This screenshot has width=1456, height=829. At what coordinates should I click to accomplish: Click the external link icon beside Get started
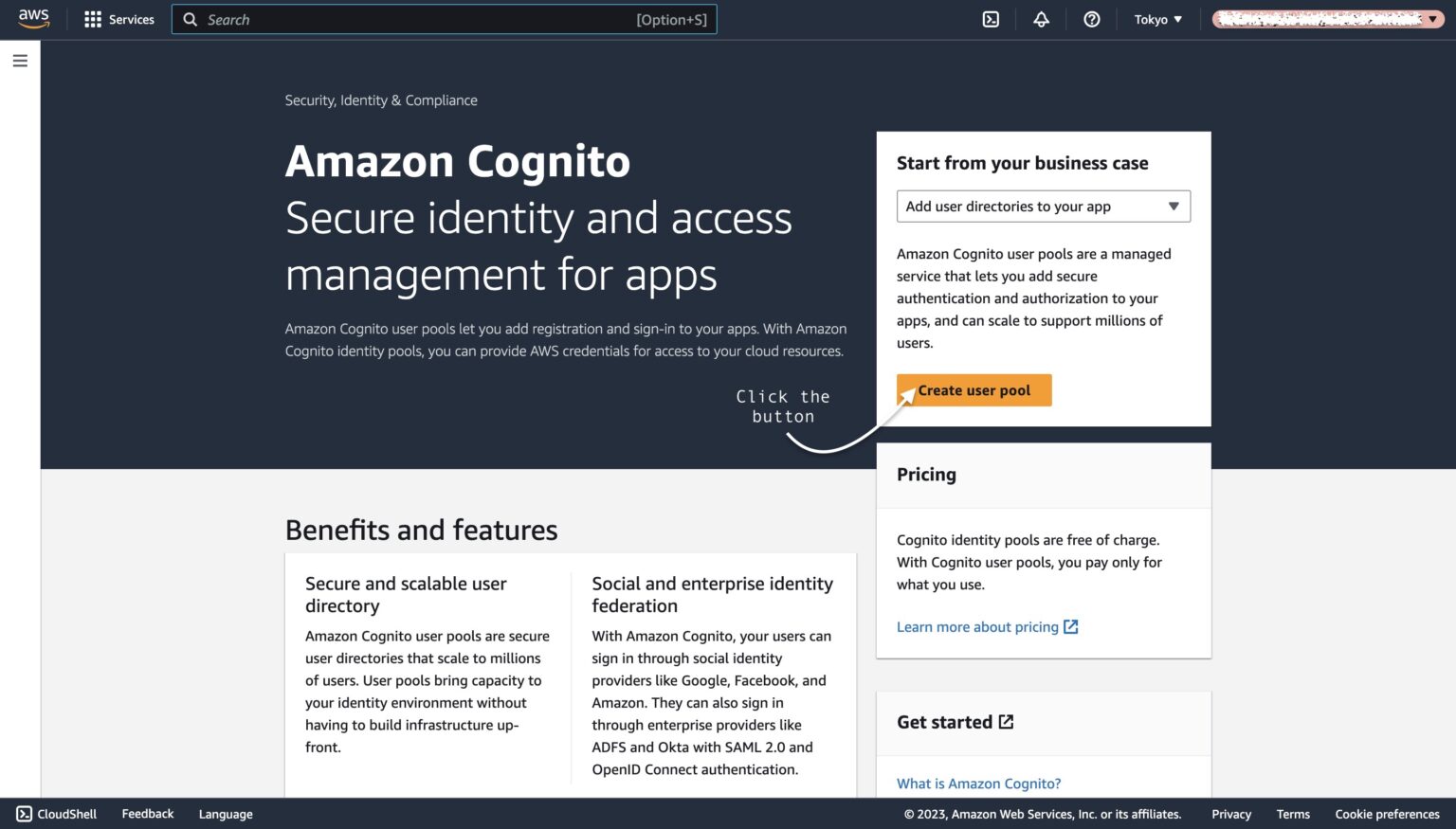(x=1005, y=721)
